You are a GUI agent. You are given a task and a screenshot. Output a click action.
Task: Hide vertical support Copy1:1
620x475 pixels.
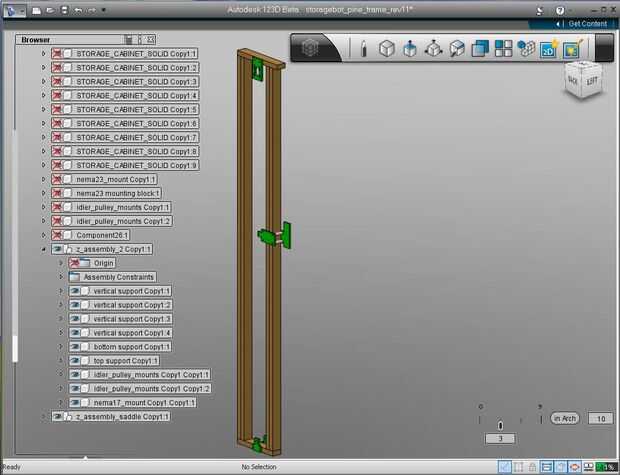[75, 291]
